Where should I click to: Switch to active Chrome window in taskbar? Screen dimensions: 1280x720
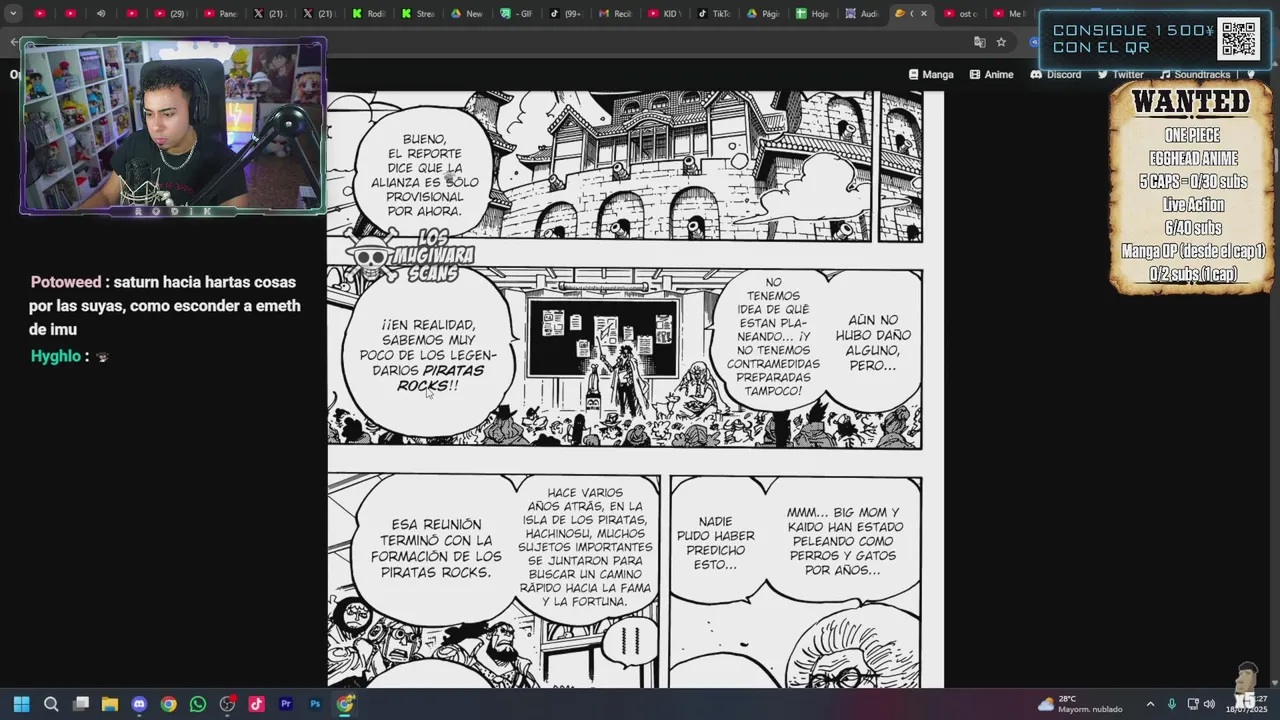point(345,704)
